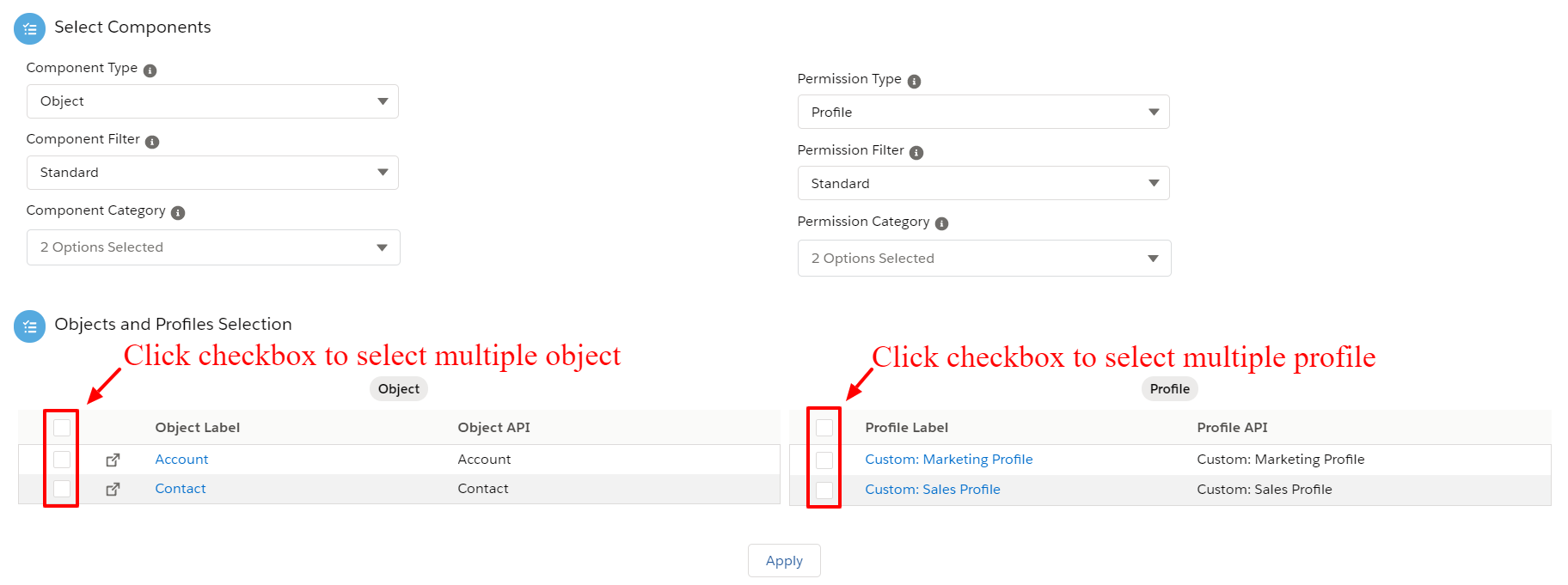1568x585 pixels.
Task: Open Account record via external link icon
Action: coord(113,460)
